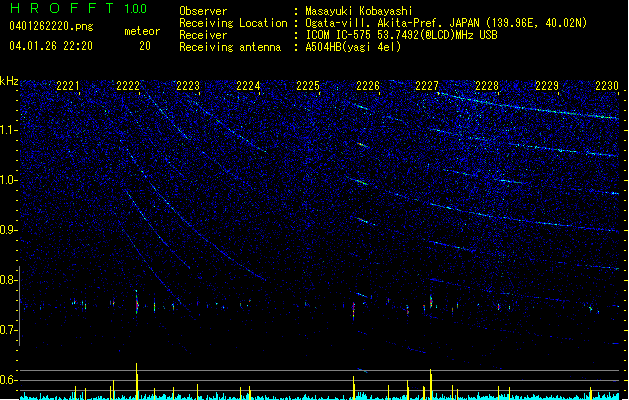Click the Receiving antenna label

pos(230,47)
